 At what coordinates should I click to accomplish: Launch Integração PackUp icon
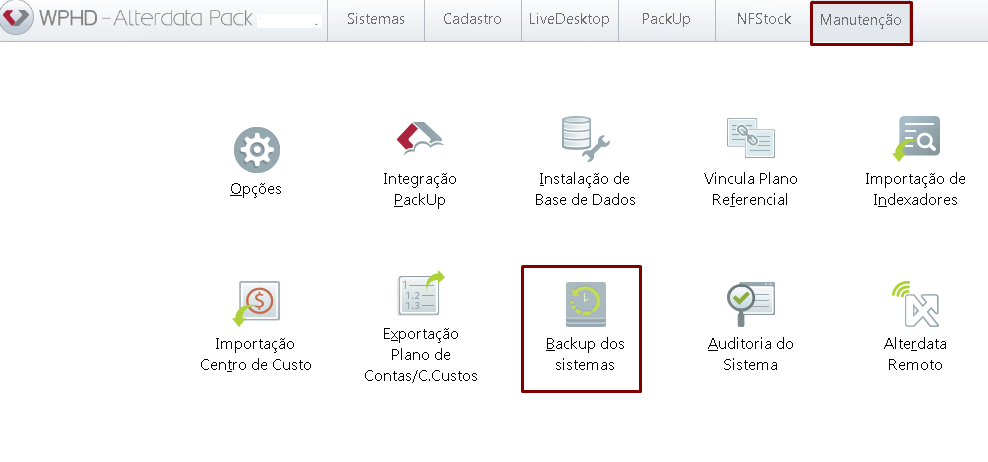(x=420, y=138)
